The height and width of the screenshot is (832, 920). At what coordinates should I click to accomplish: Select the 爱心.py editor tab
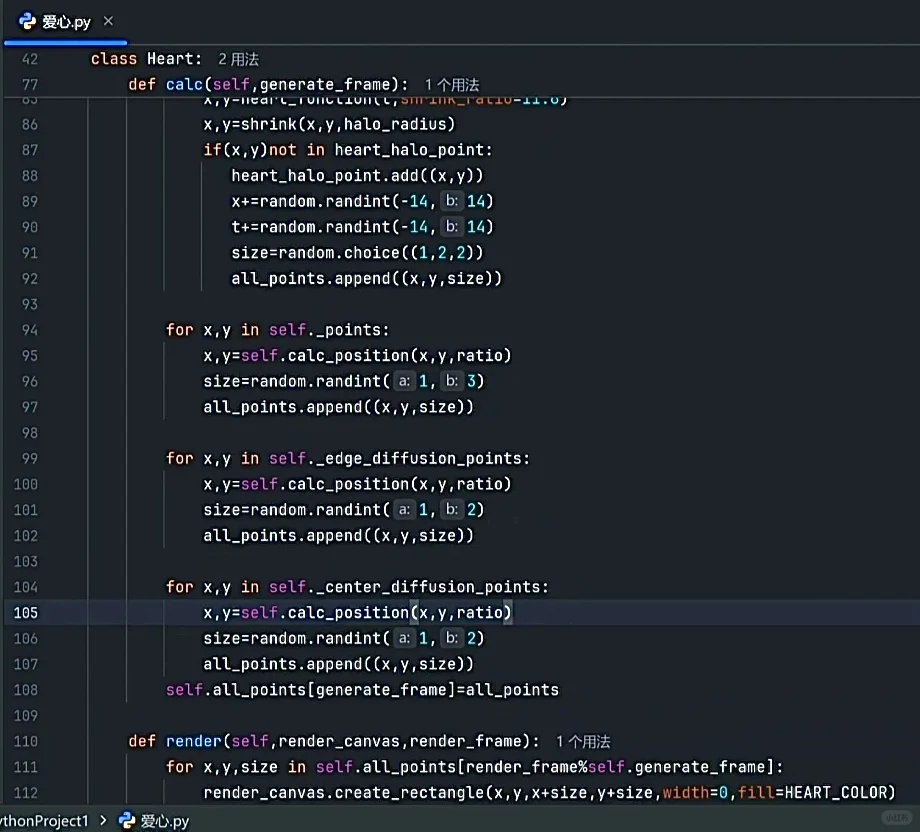click(x=66, y=22)
